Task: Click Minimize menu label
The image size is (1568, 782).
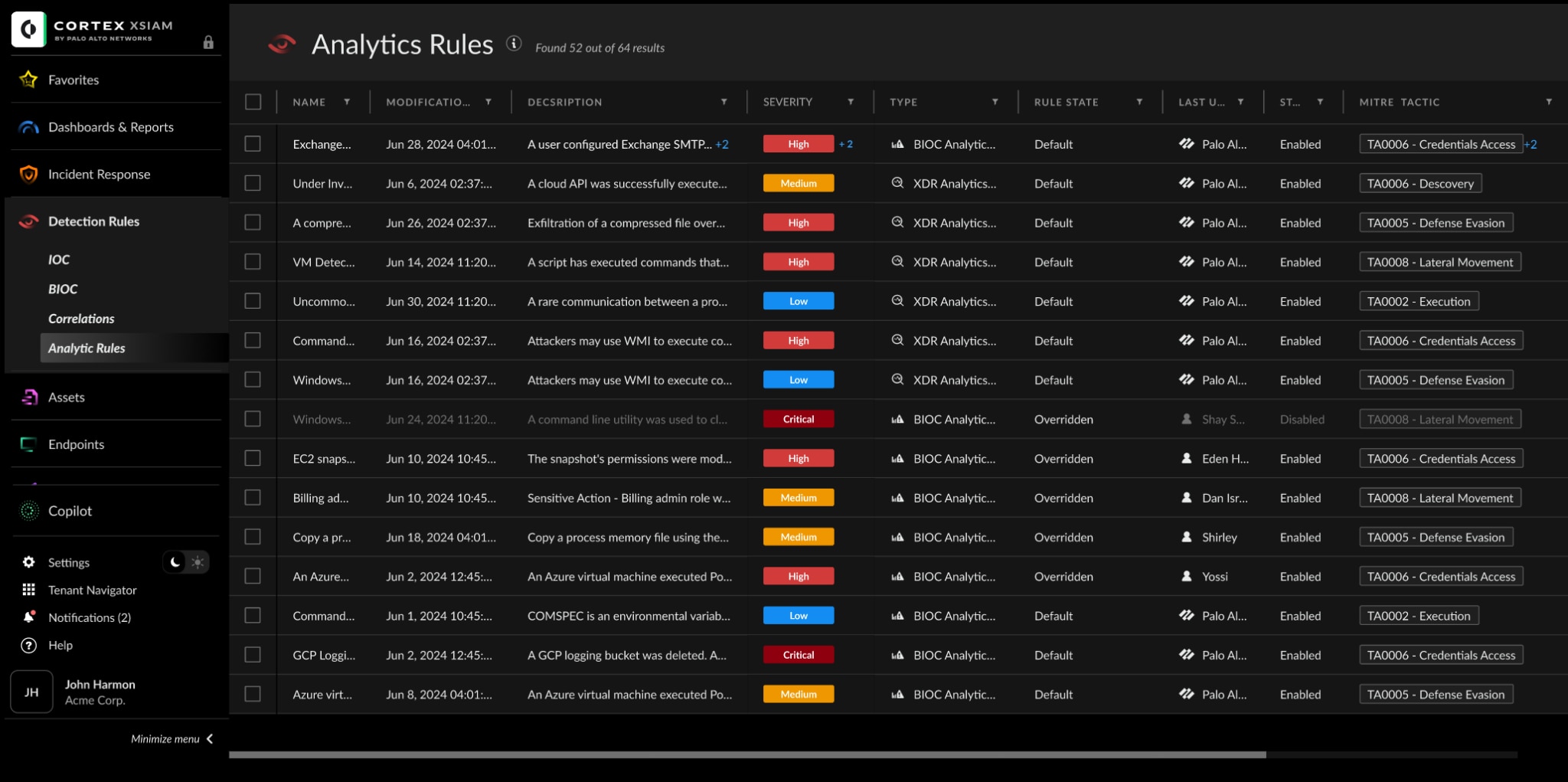Action: coord(165,738)
